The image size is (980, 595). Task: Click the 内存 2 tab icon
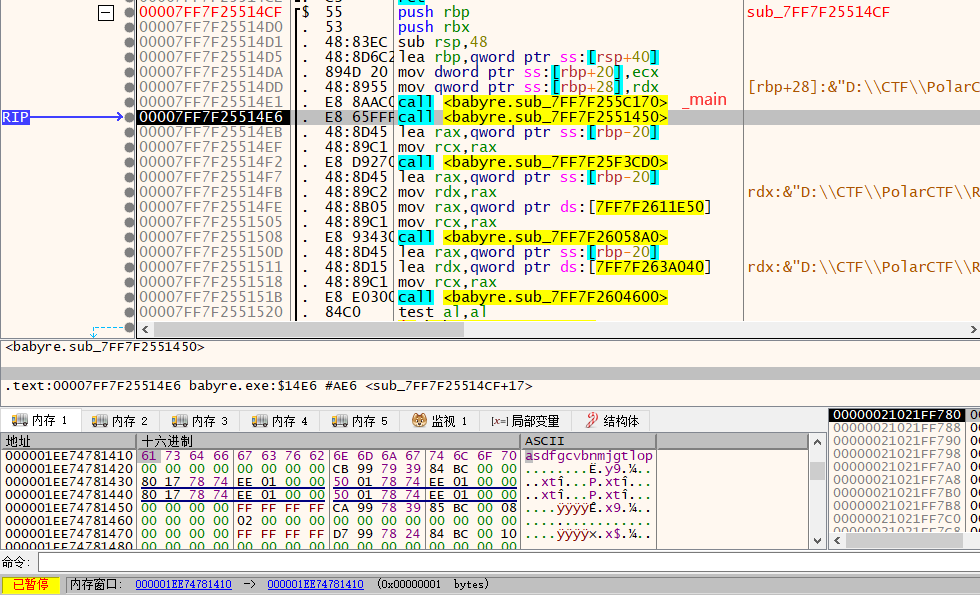tap(100, 421)
